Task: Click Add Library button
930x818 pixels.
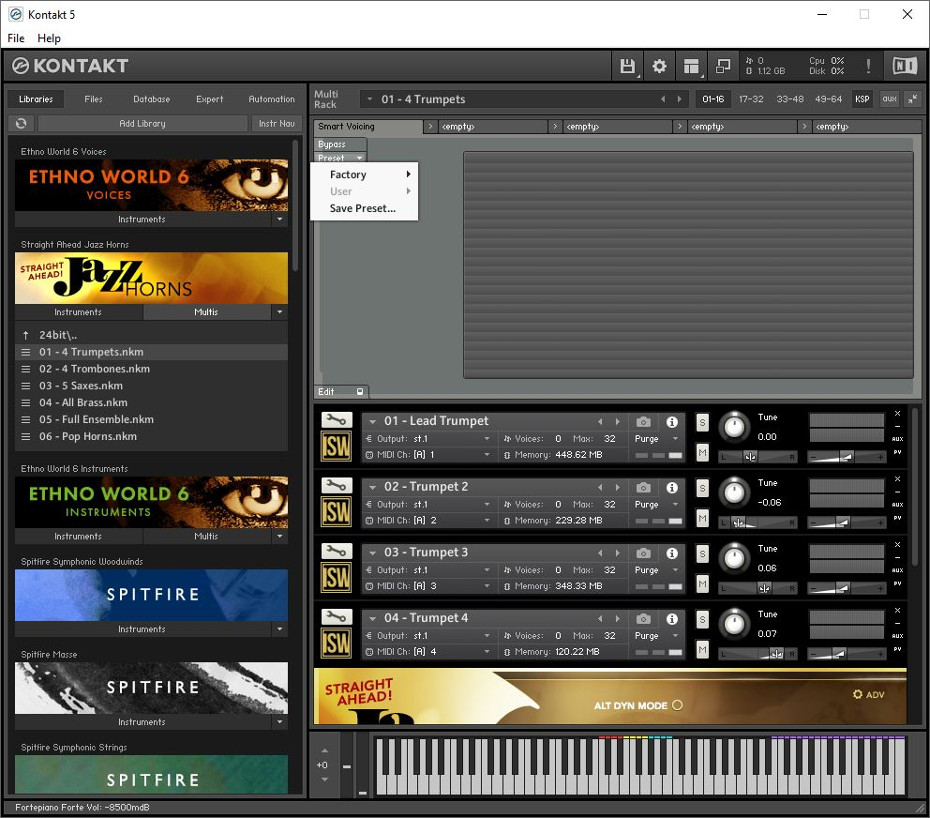Action: 142,123
